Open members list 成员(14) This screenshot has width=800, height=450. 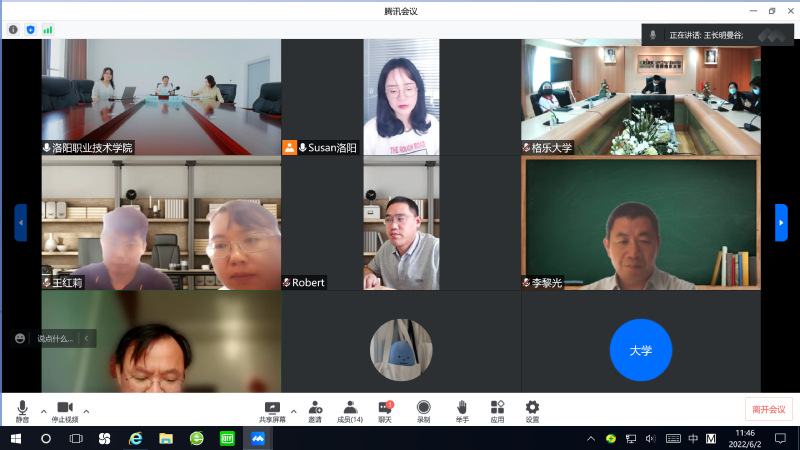click(x=350, y=410)
